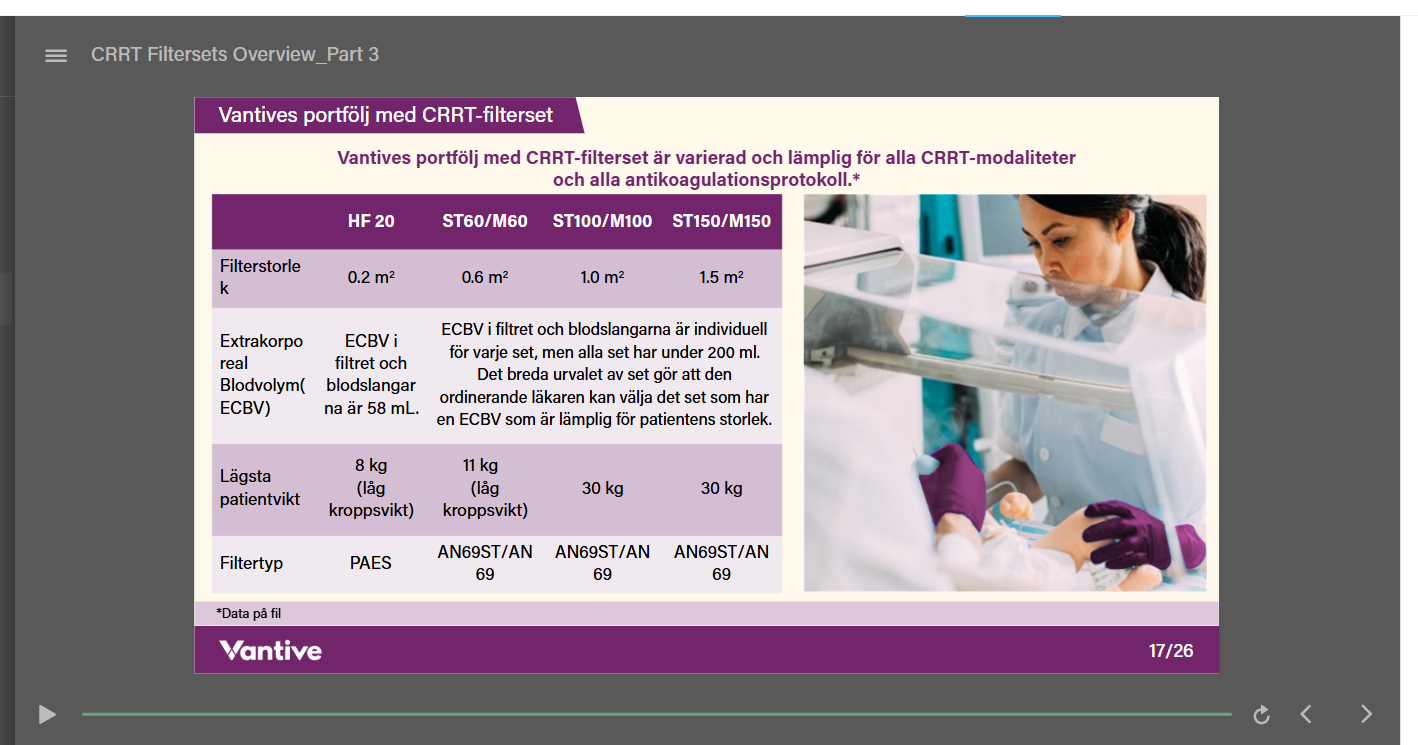Go to the next slide arrow
The height and width of the screenshot is (745, 1418).
point(1367,714)
